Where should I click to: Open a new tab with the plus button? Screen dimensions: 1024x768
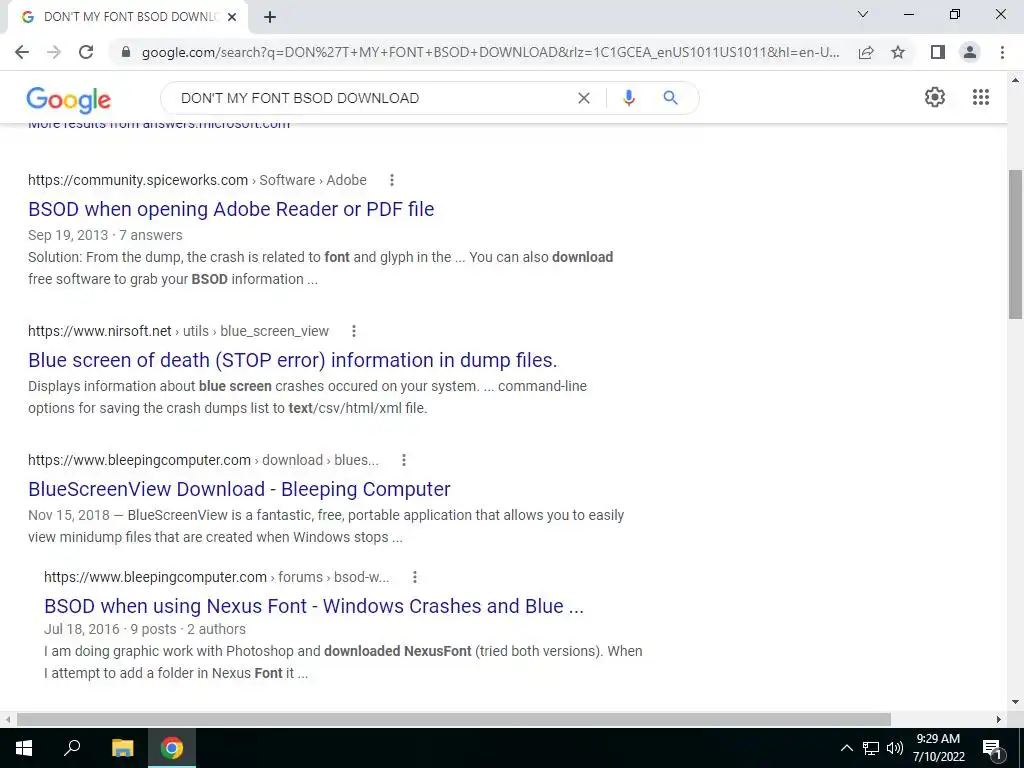270,18
